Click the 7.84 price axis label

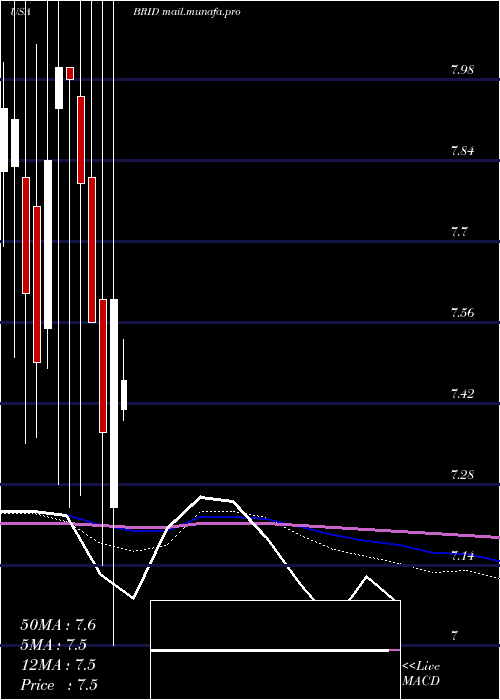point(462,151)
